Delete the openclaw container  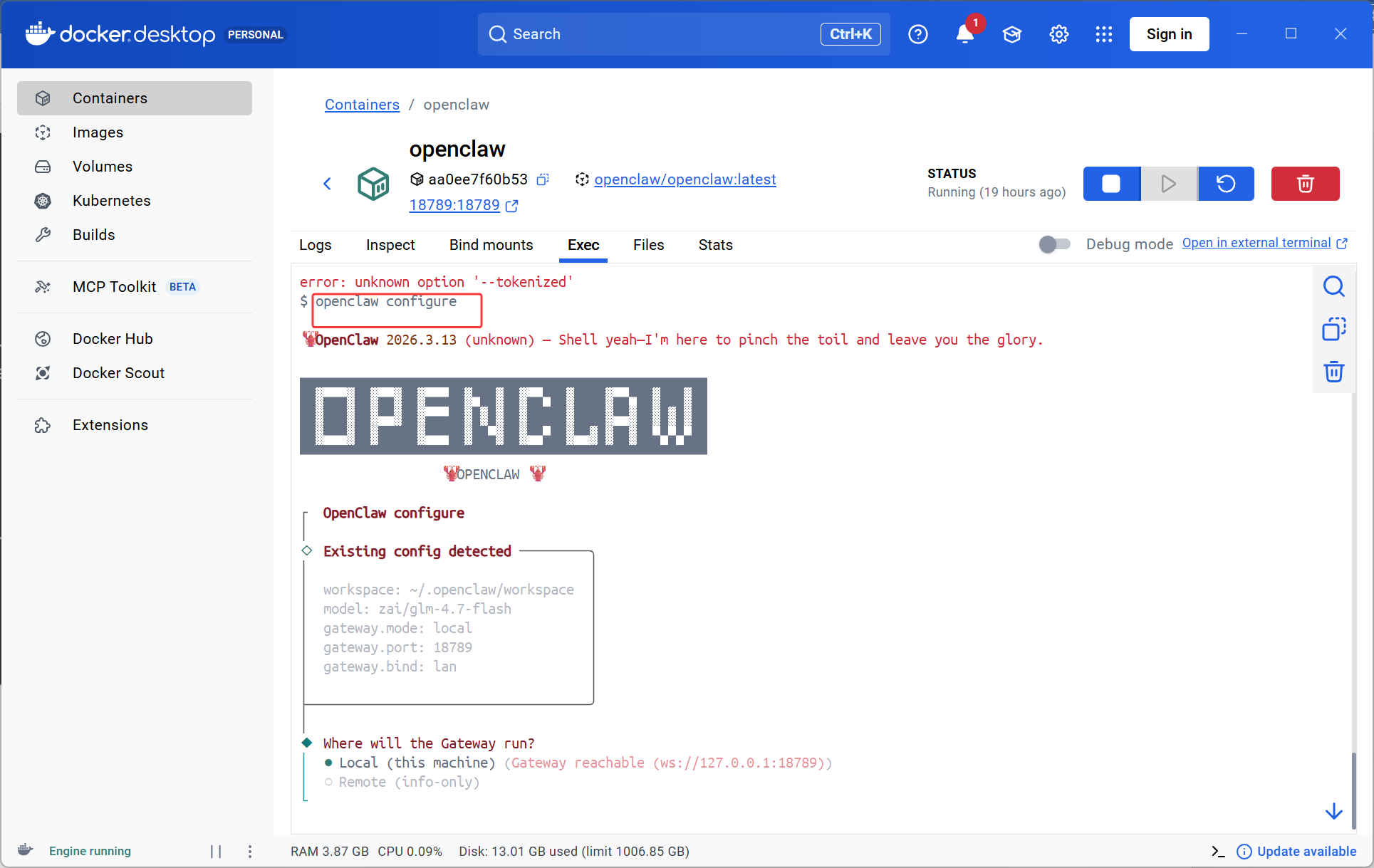(1306, 184)
